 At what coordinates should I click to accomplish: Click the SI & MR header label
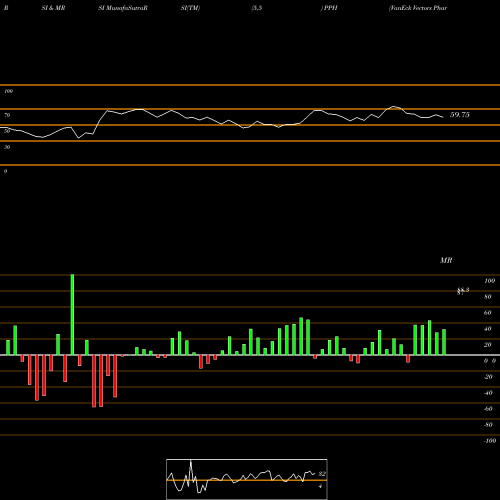(53, 8)
